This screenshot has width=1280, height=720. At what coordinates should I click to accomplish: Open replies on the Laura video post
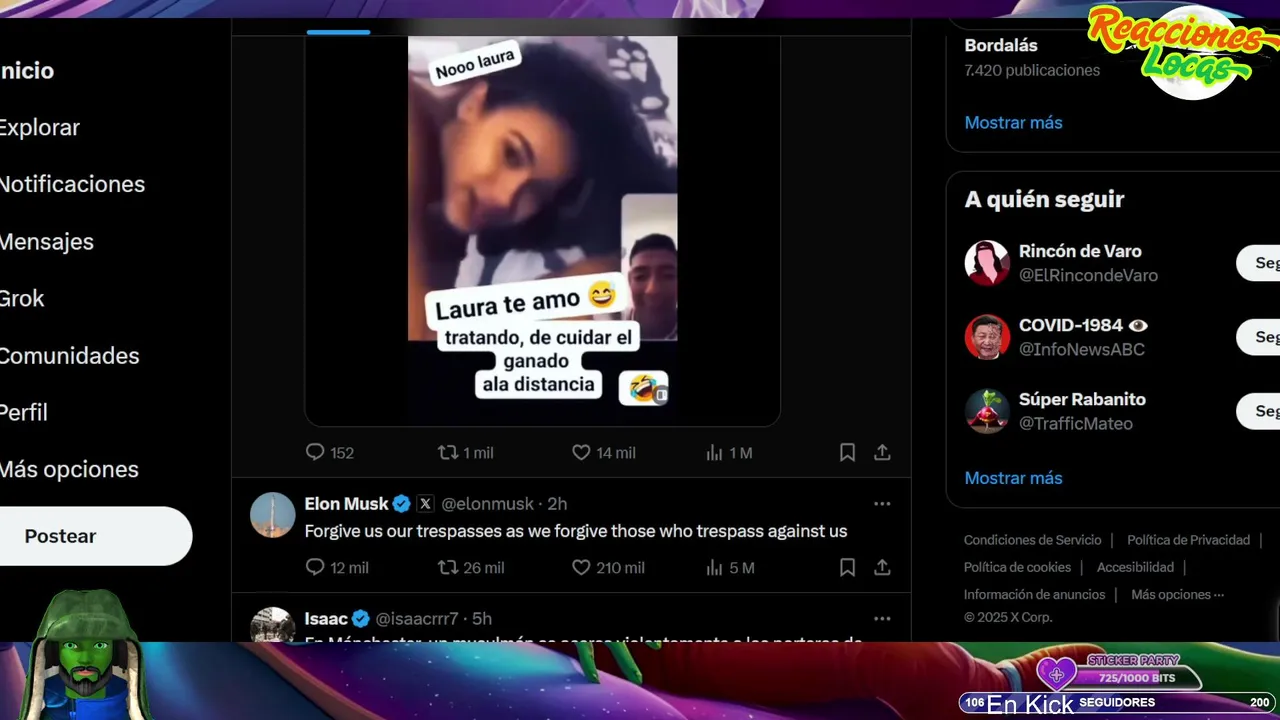pos(330,453)
